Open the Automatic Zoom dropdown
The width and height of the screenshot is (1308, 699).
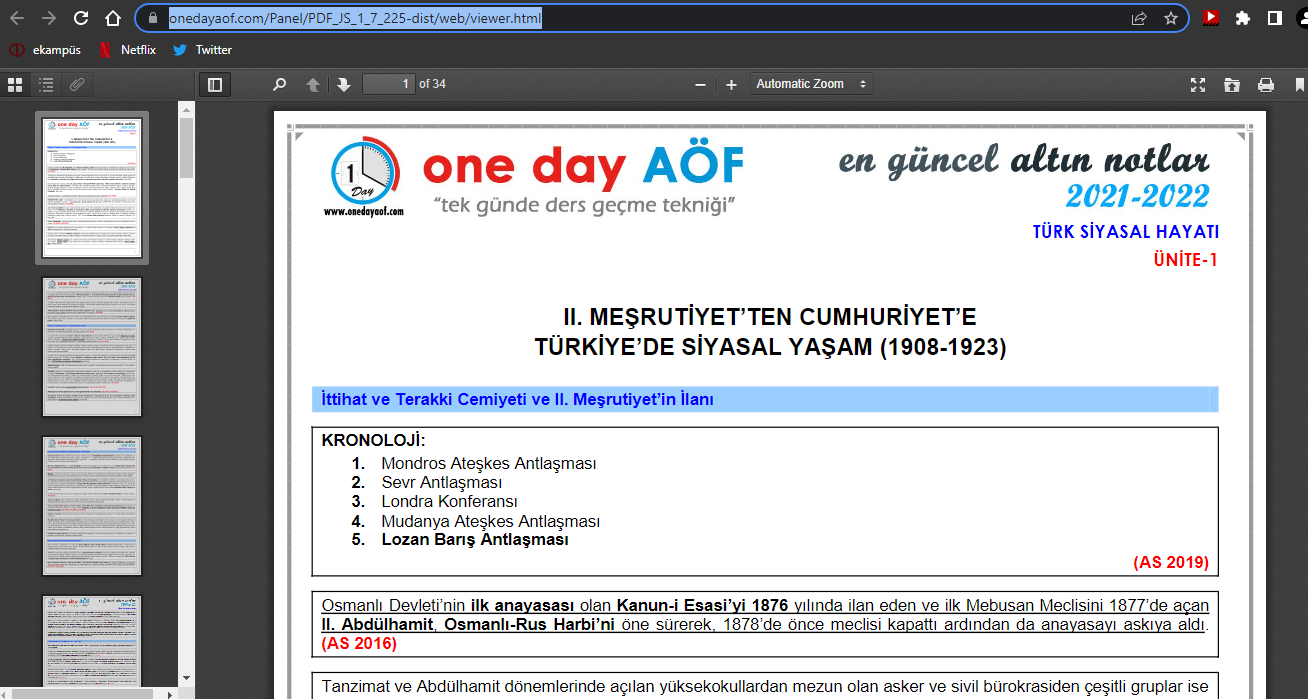coord(811,84)
